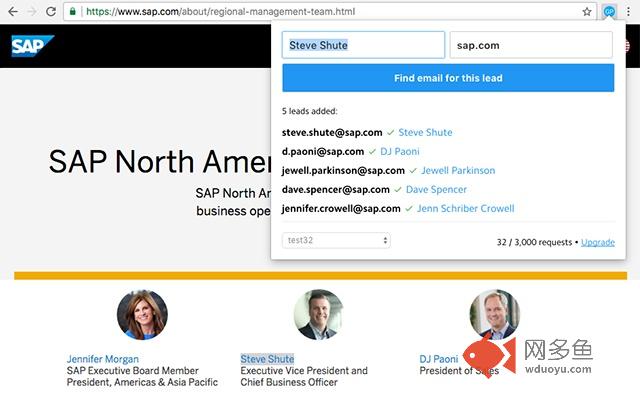Select the email jewell.parkinson@sap.com
The width and height of the screenshot is (640, 400).
(x=343, y=170)
